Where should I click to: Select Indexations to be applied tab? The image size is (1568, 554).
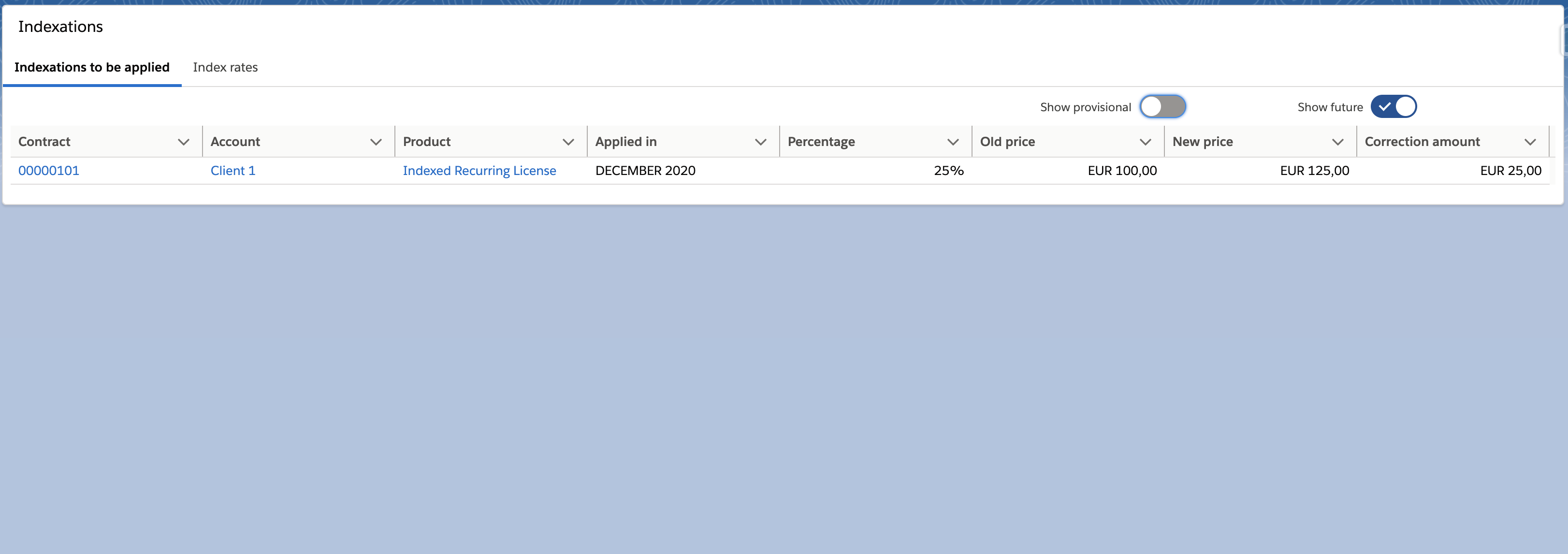pyautogui.click(x=92, y=68)
